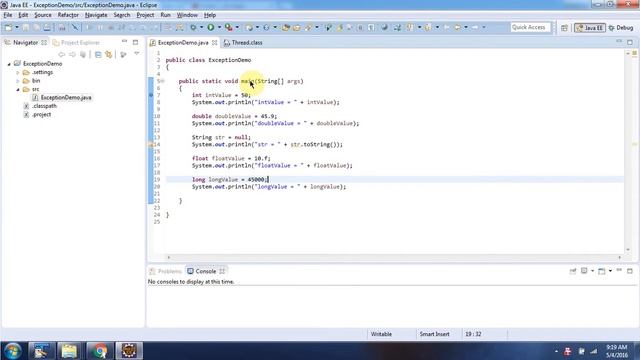Select the Console tab
Screen dimensions: 640x360
click(x=206, y=271)
